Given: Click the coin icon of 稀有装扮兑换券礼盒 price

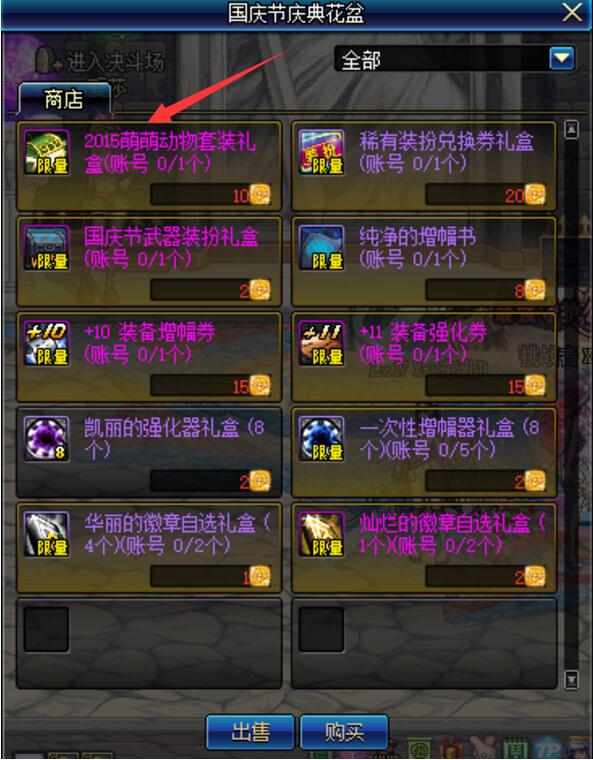Looking at the screenshot, I should [535, 194].
